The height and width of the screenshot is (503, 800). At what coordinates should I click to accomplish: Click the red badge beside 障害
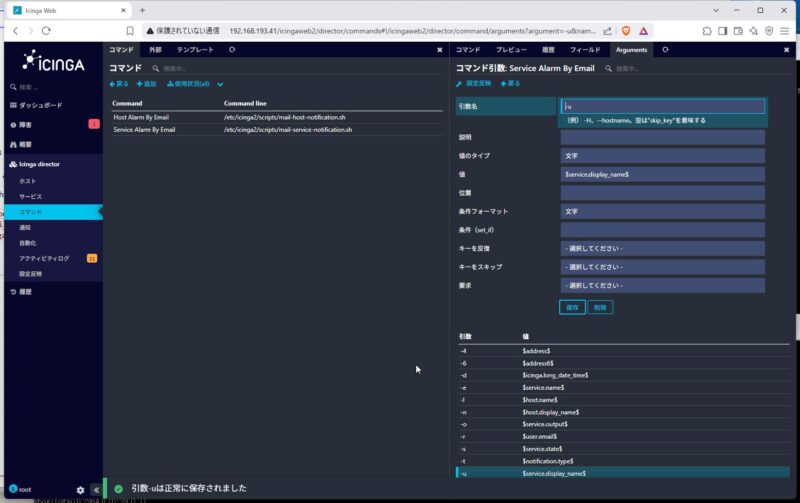tap(94, 124)
